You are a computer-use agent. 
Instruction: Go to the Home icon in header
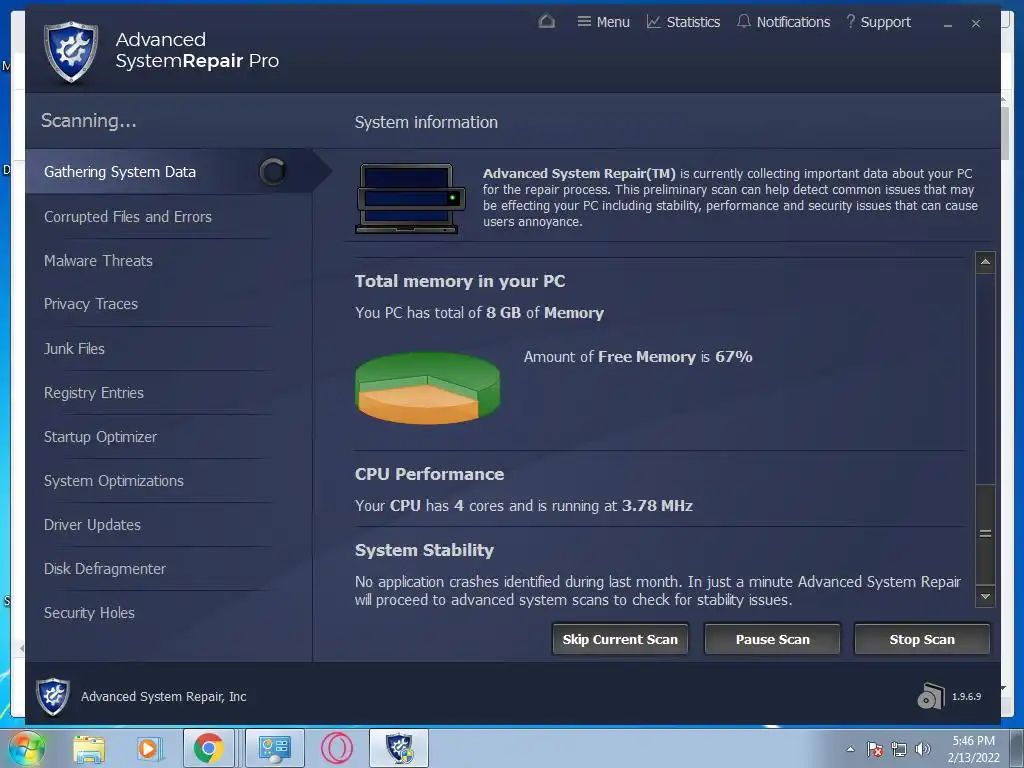tap(547, 22)
